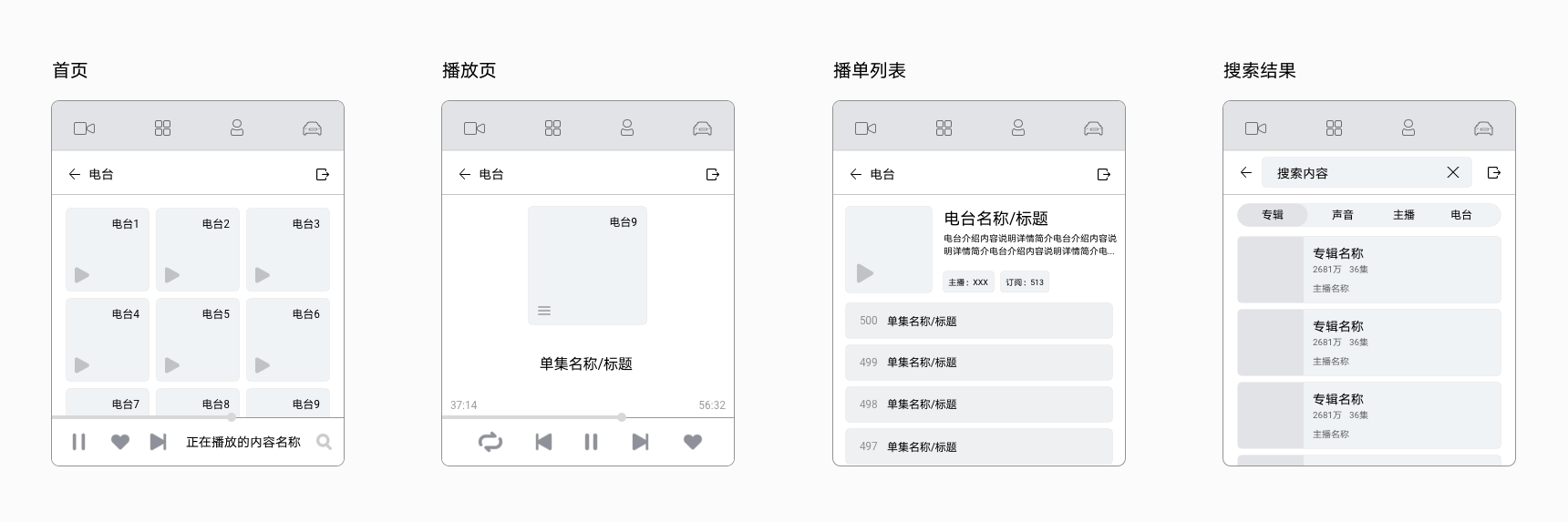The image size is (1568, 522).
Task: Tap the user profile icon in 首页 screen
Action: point(237,128)
